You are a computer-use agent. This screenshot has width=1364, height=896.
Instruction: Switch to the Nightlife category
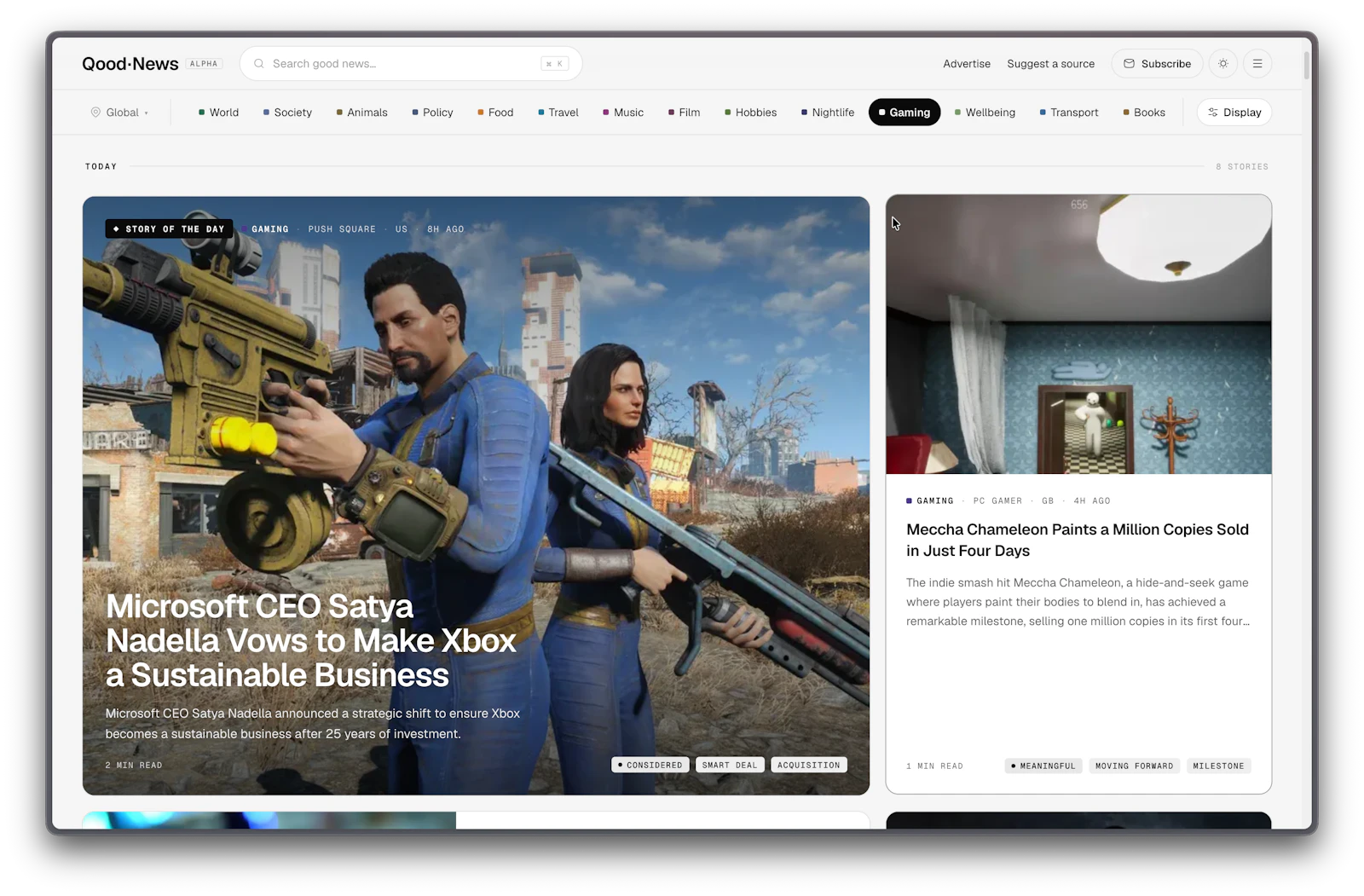point(827,113)
